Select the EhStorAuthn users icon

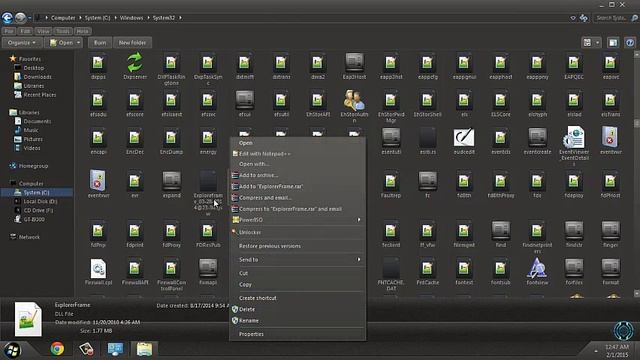(354, 100)
